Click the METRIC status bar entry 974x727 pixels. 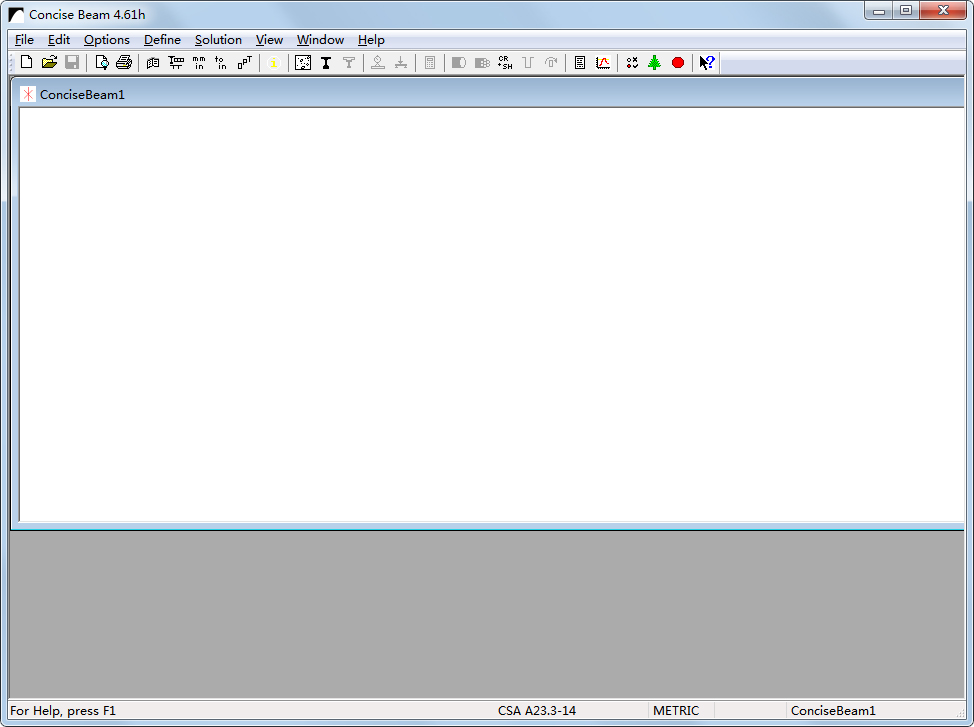click(x=676, y=710)
